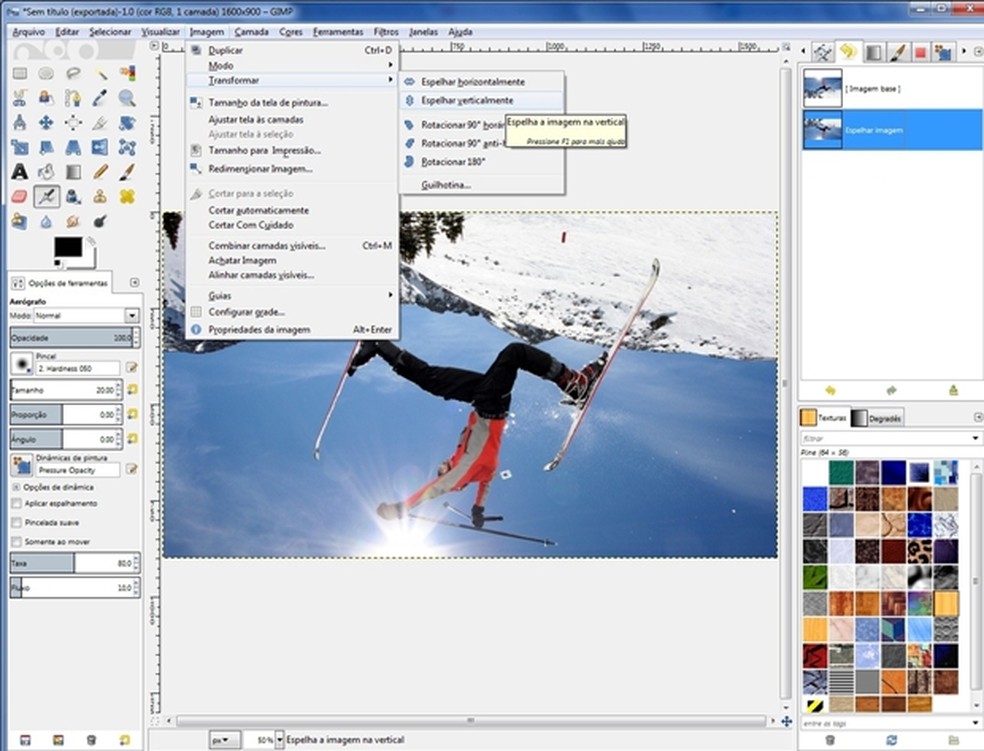Select the Eraser tool
The height and width of the screenshot is (751, 984).
pos(19,196)
